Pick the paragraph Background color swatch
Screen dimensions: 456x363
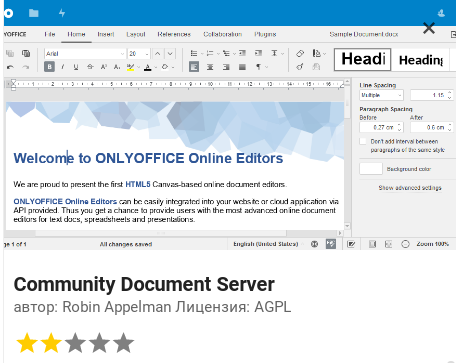click(x=371, y=169)
